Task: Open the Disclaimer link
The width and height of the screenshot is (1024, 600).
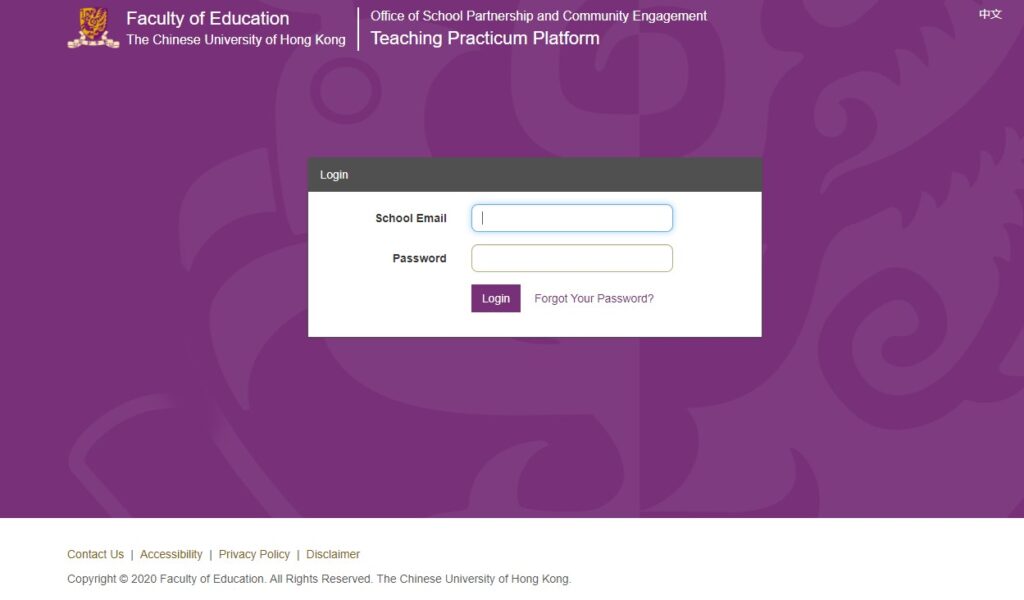Action: [333, 554]
